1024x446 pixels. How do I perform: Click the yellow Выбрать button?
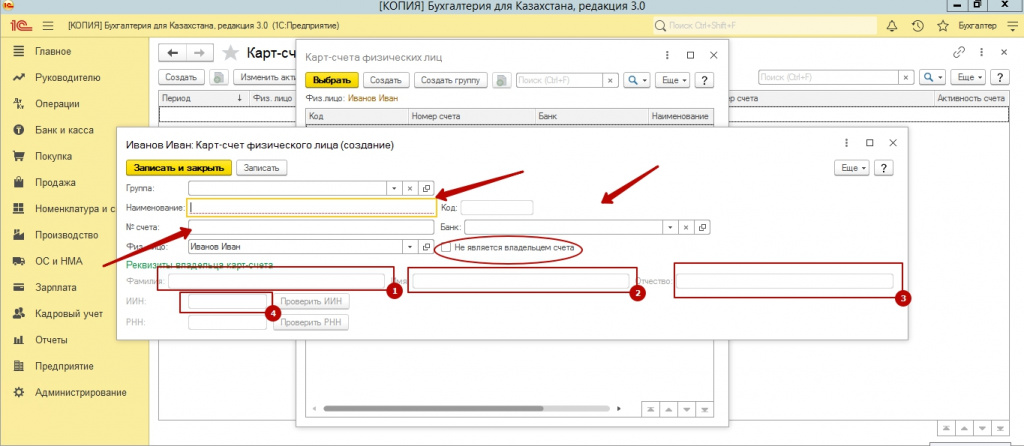pos(332,80)
